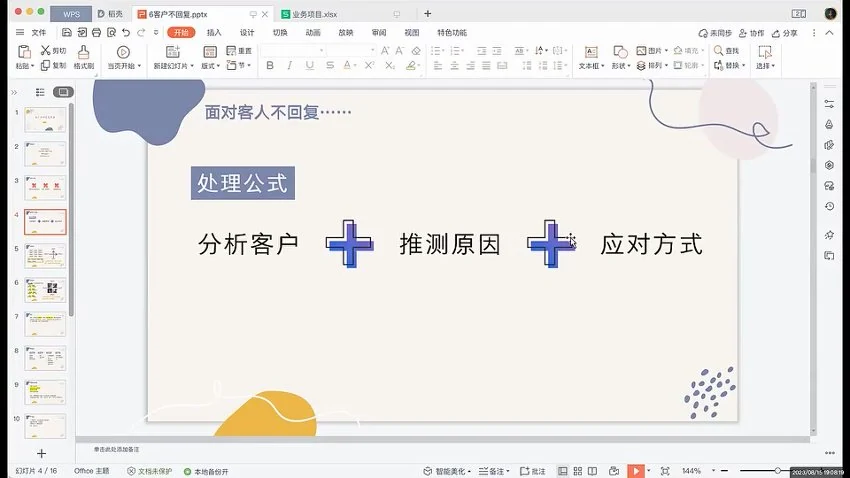Switch to the 插入 ribbon tab
Screen dimensions: 850x478
214,33
